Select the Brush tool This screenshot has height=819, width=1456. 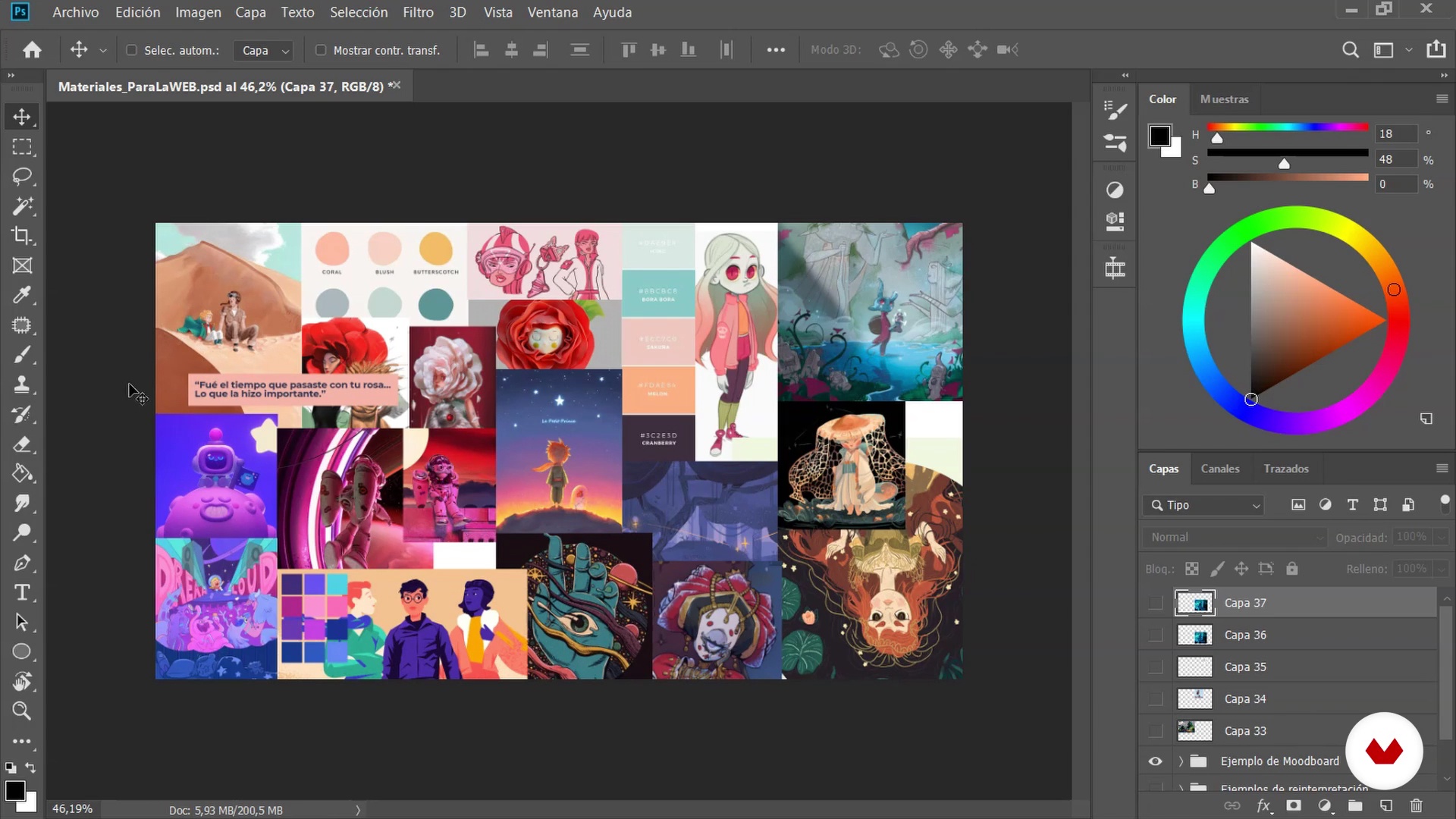pyautogui.click(x=22, y=355)
